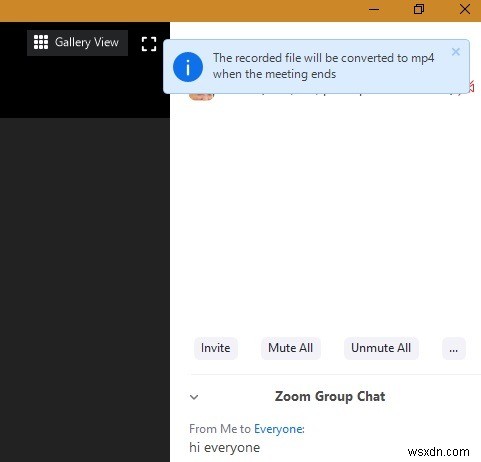Viewport: 481px width, 462px height.
Task: Switch to Gallery View layout
Action: [x=77, y=43]
